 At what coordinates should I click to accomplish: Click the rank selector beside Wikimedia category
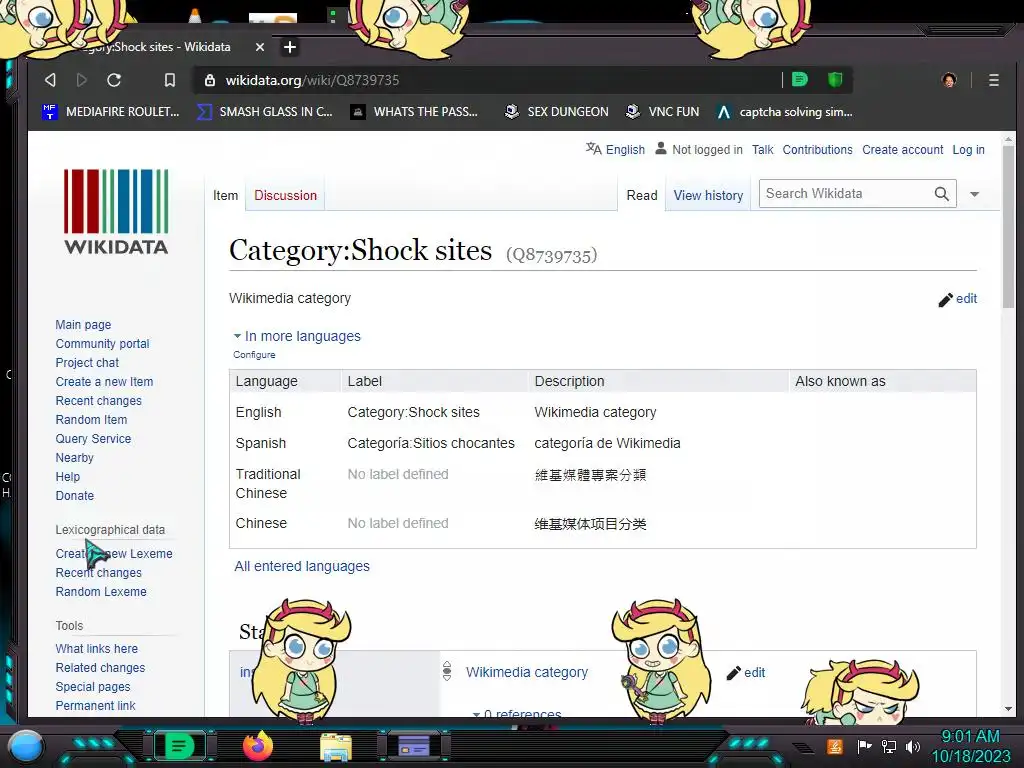tap(447, 671)
